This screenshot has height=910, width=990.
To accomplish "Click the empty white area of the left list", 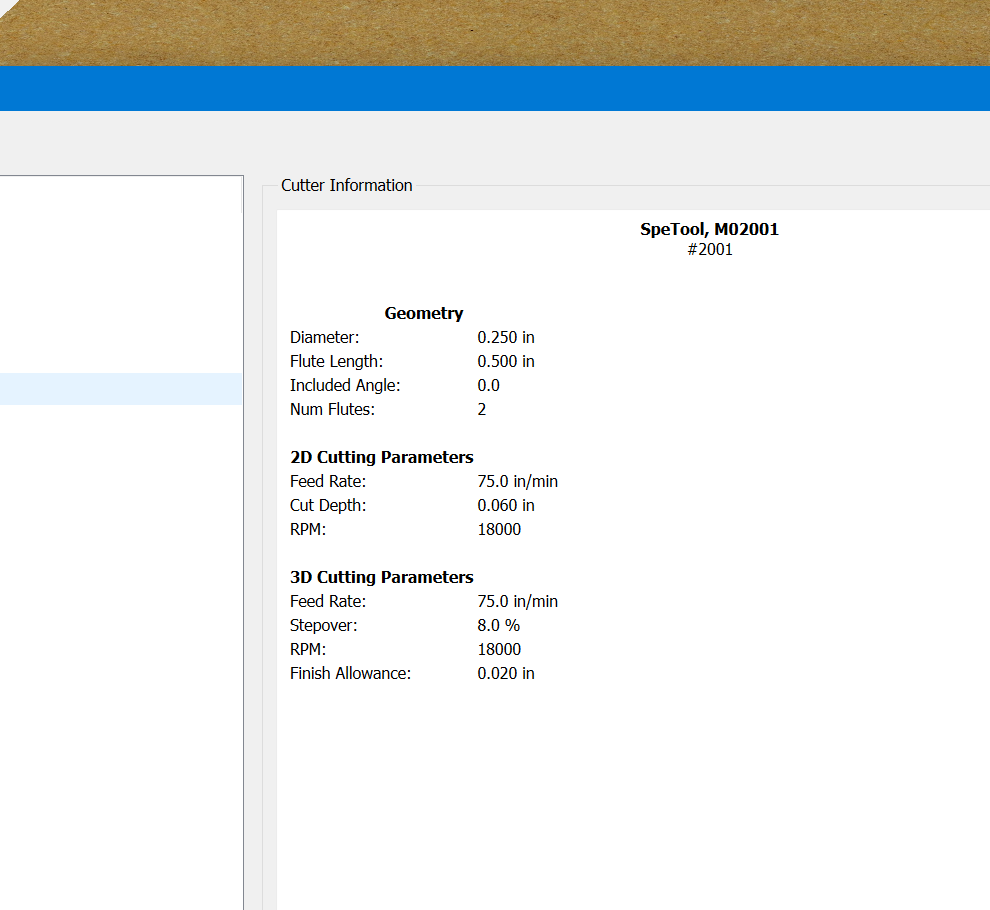I will coord(120,650).
